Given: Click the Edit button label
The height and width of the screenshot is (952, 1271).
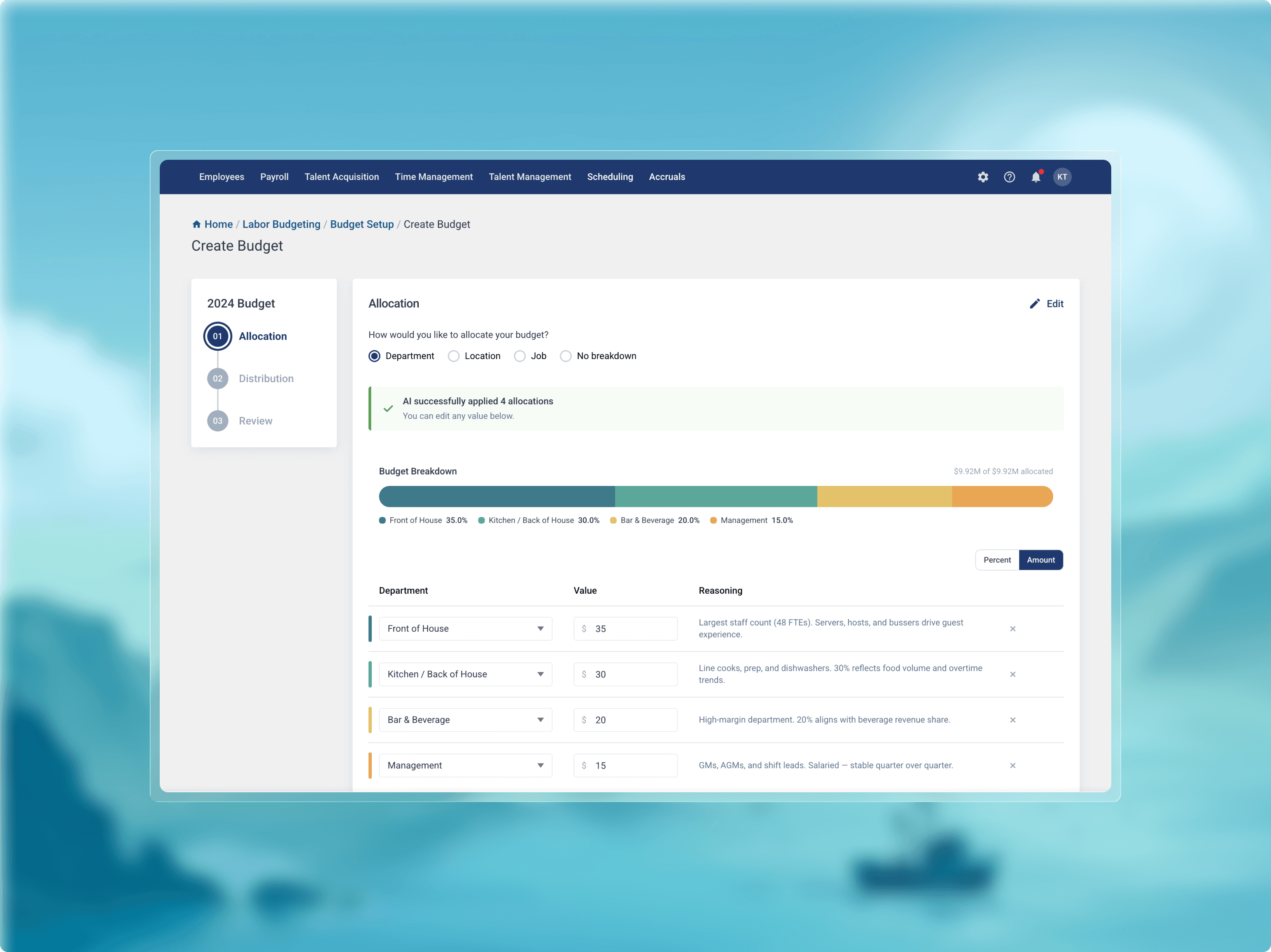Looking at the screenshot, I should coord(1055,304).
